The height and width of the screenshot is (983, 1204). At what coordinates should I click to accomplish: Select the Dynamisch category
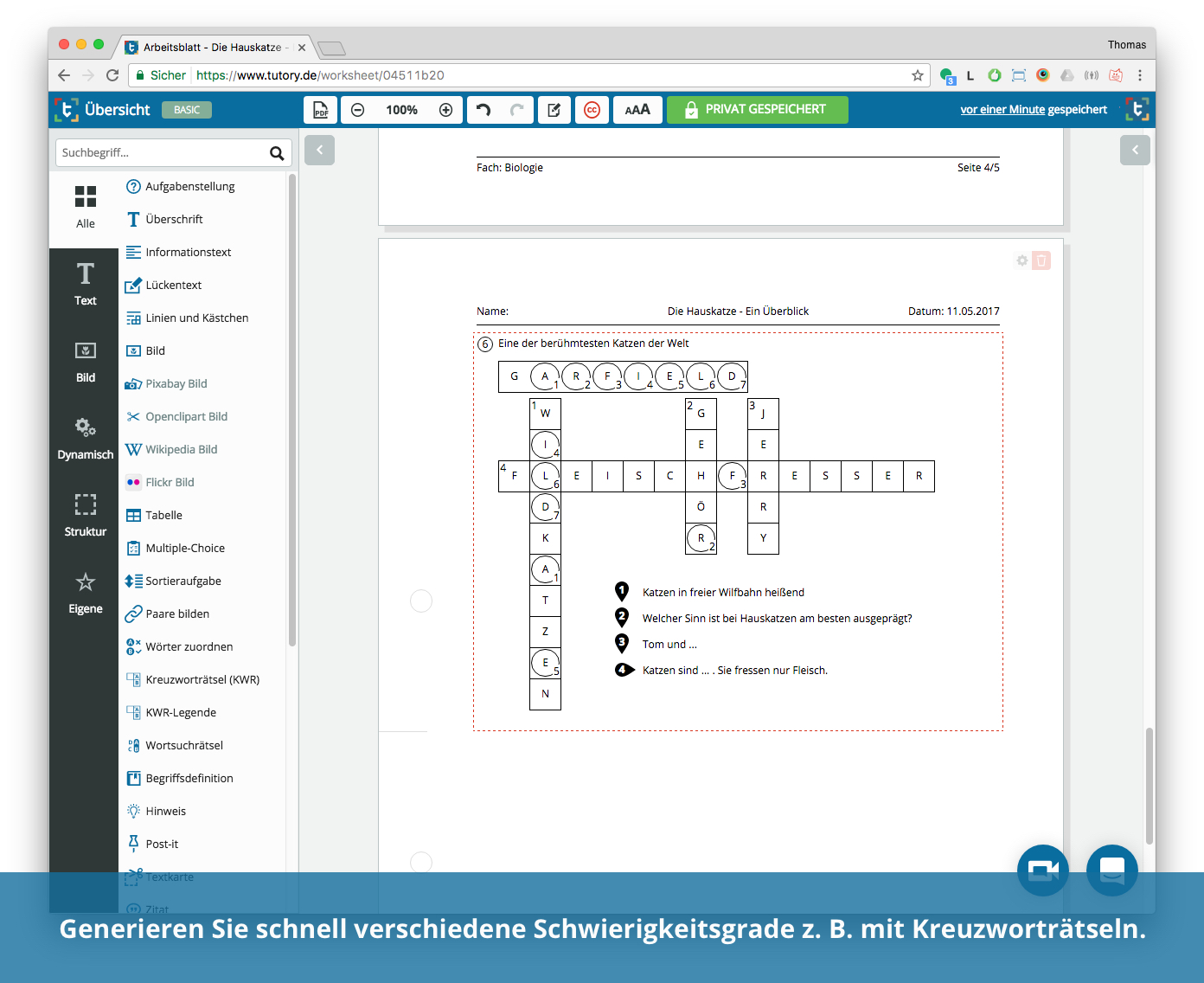click(x=85, y=439)
